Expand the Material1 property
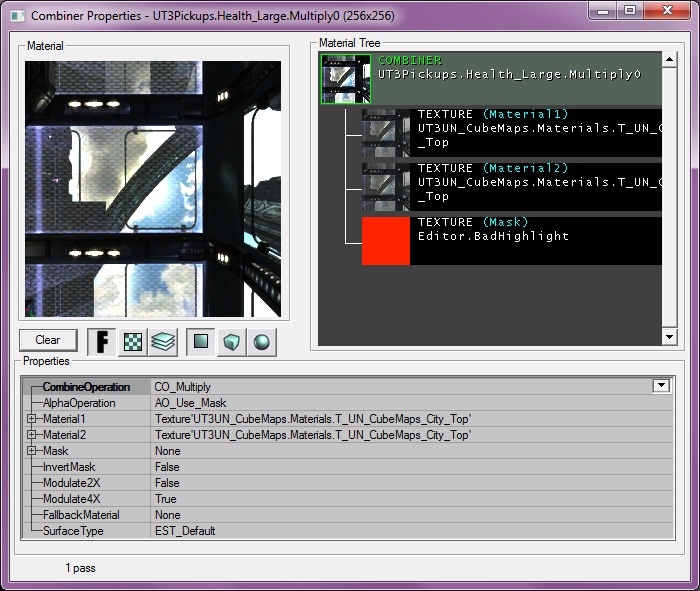 [x=32, y=419]
